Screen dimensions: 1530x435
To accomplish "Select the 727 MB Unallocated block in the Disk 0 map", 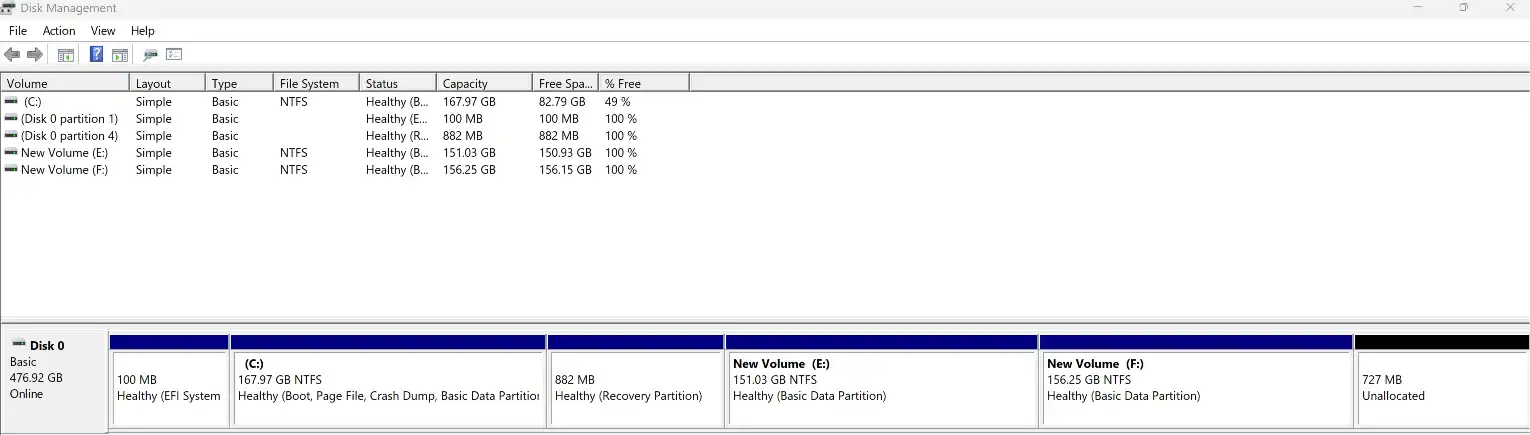I will pos(1442,382).
